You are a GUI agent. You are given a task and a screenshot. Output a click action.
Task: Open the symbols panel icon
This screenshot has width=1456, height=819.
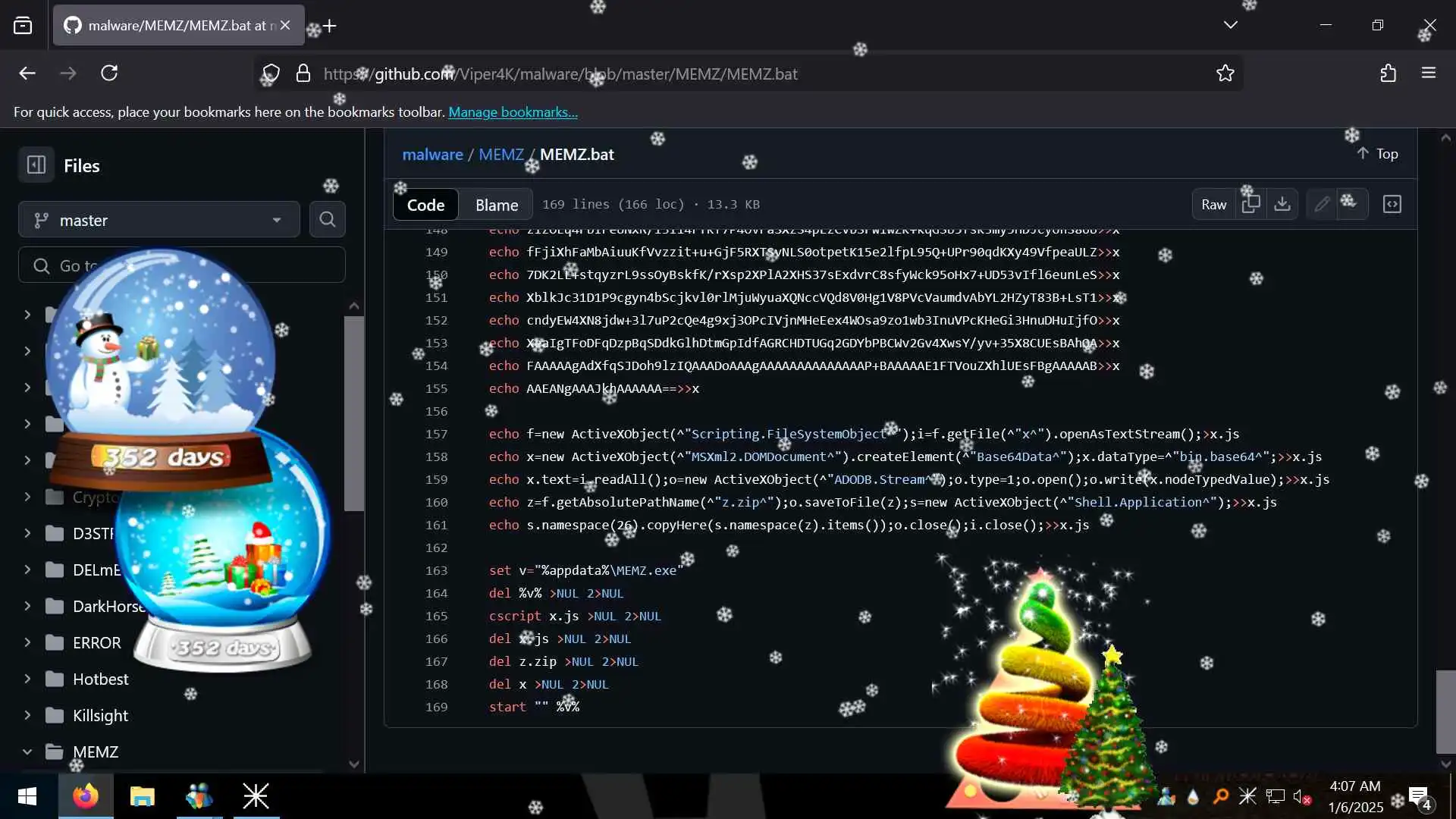(x=1392, y=204)
